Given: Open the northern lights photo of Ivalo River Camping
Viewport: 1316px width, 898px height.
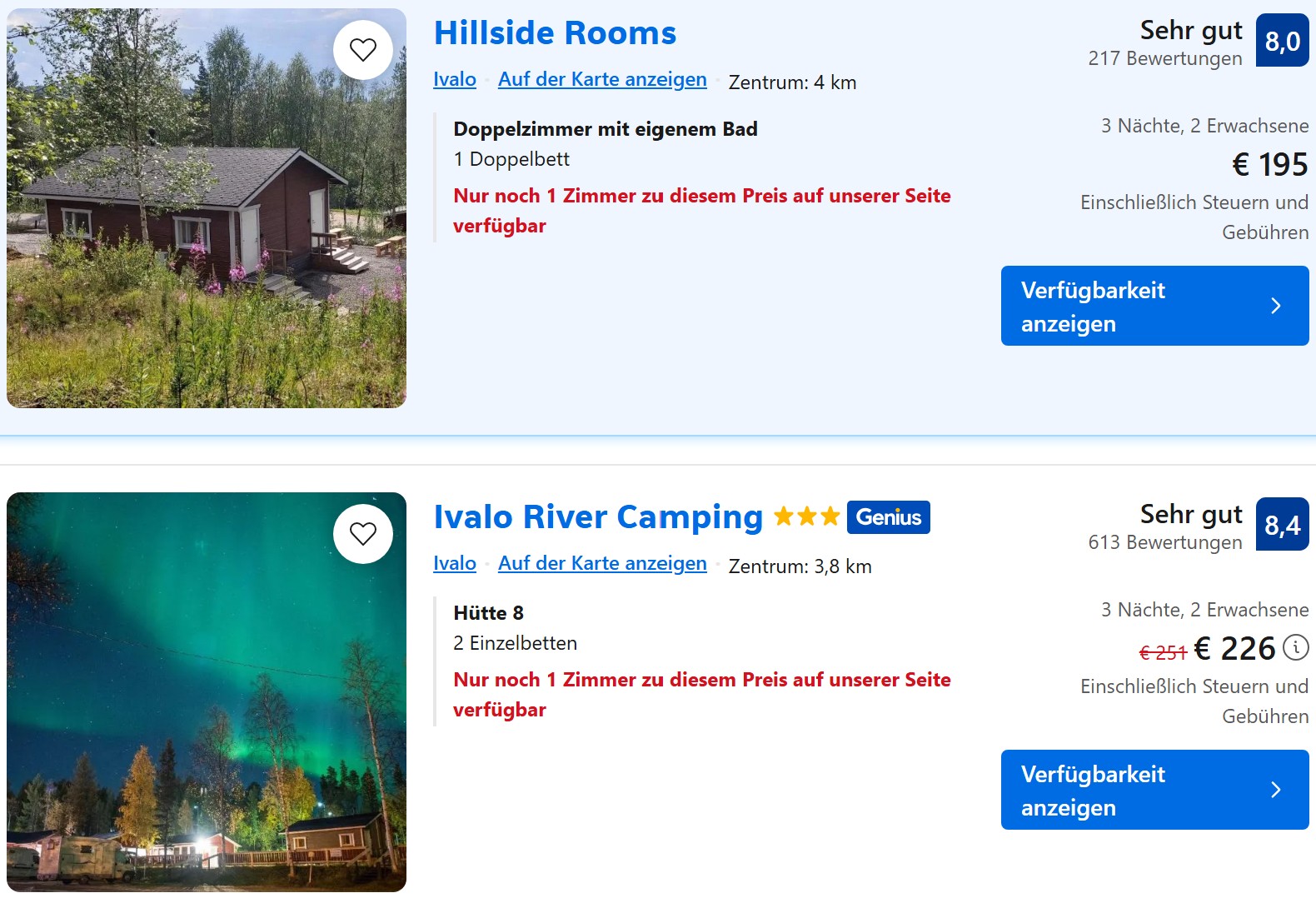Looking at the screenshot, I should [x=207, y=692].
